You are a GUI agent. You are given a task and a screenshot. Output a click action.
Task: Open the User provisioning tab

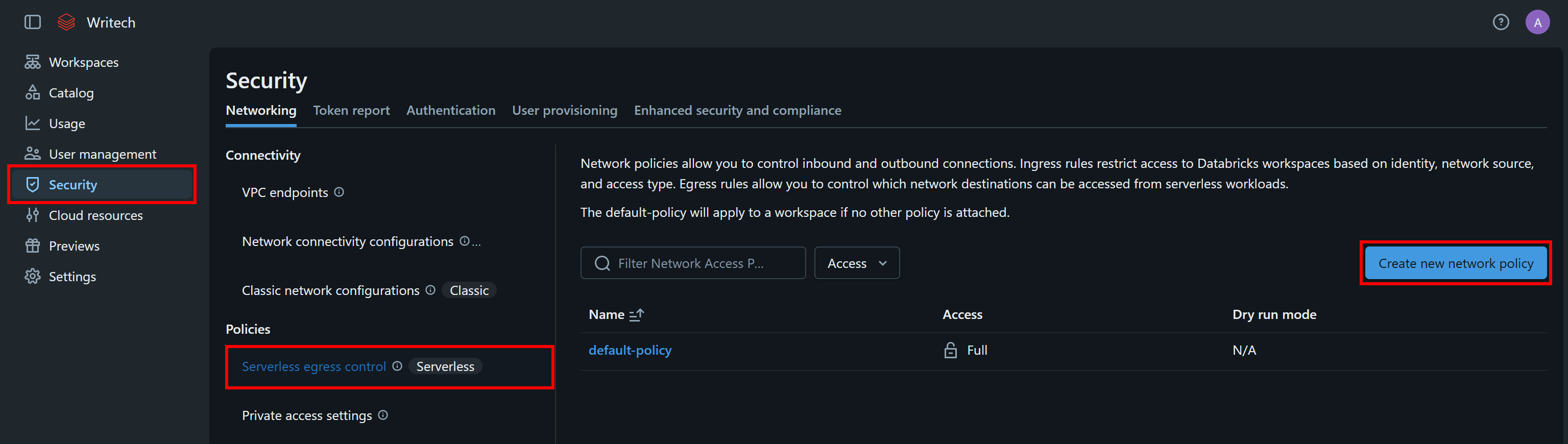tap(564, 111)
